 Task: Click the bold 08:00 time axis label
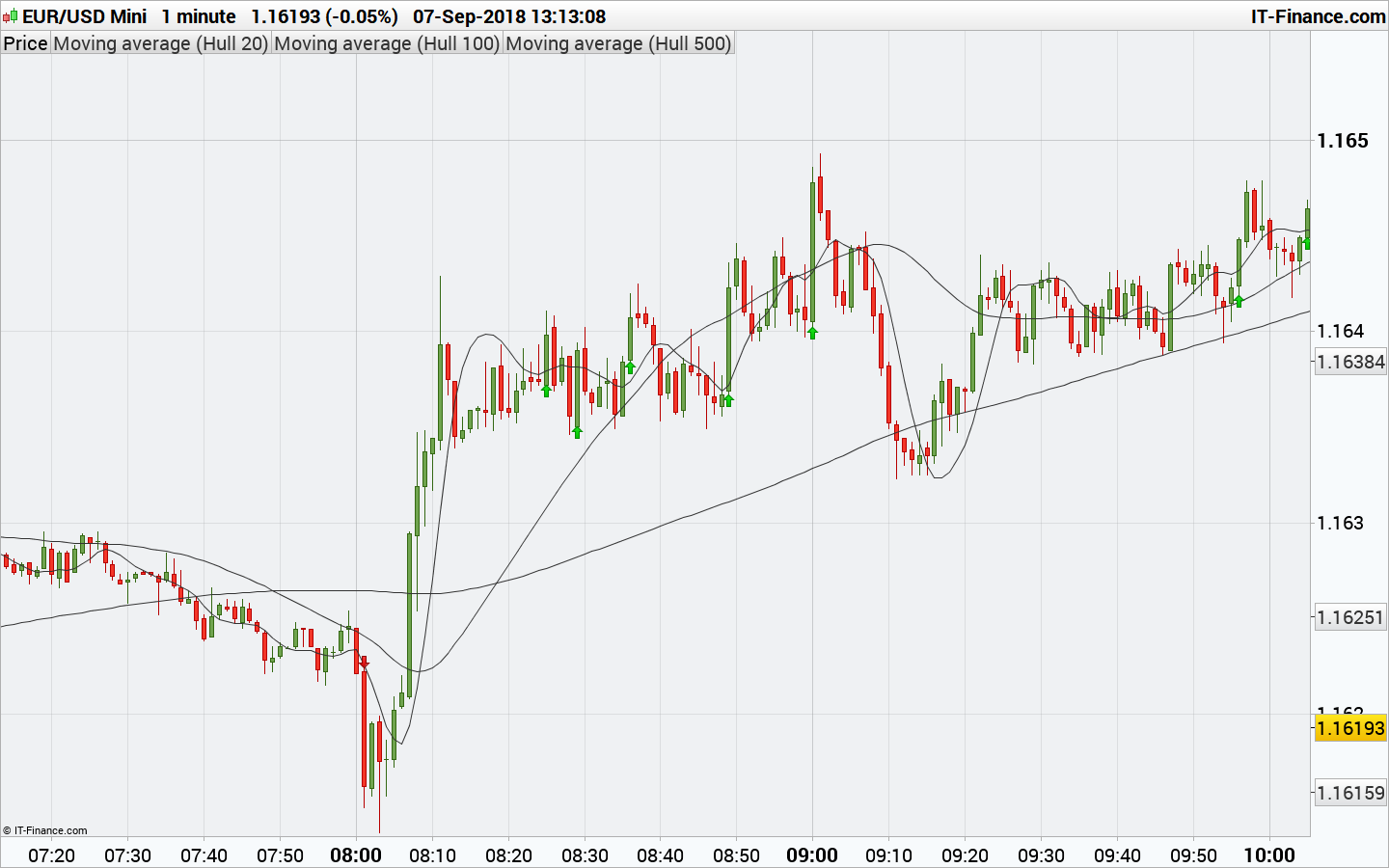coord(356,855)
